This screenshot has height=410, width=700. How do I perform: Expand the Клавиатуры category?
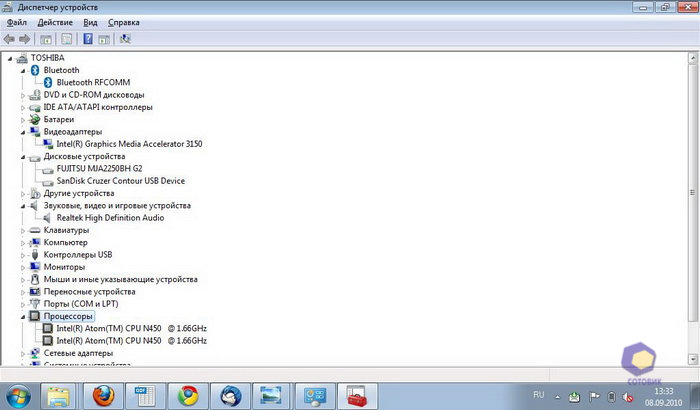pyautogui.click(x=24, y=230)
